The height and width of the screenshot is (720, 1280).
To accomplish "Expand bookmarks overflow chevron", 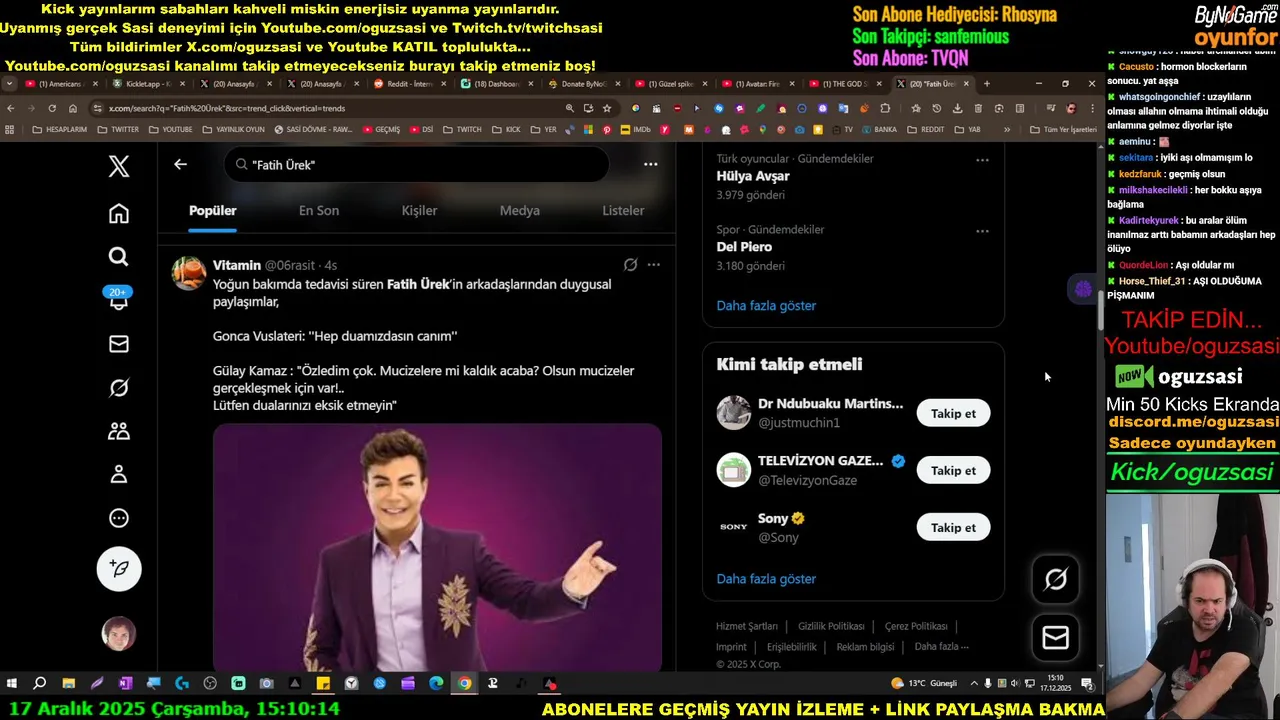I will coord(1007,129).
